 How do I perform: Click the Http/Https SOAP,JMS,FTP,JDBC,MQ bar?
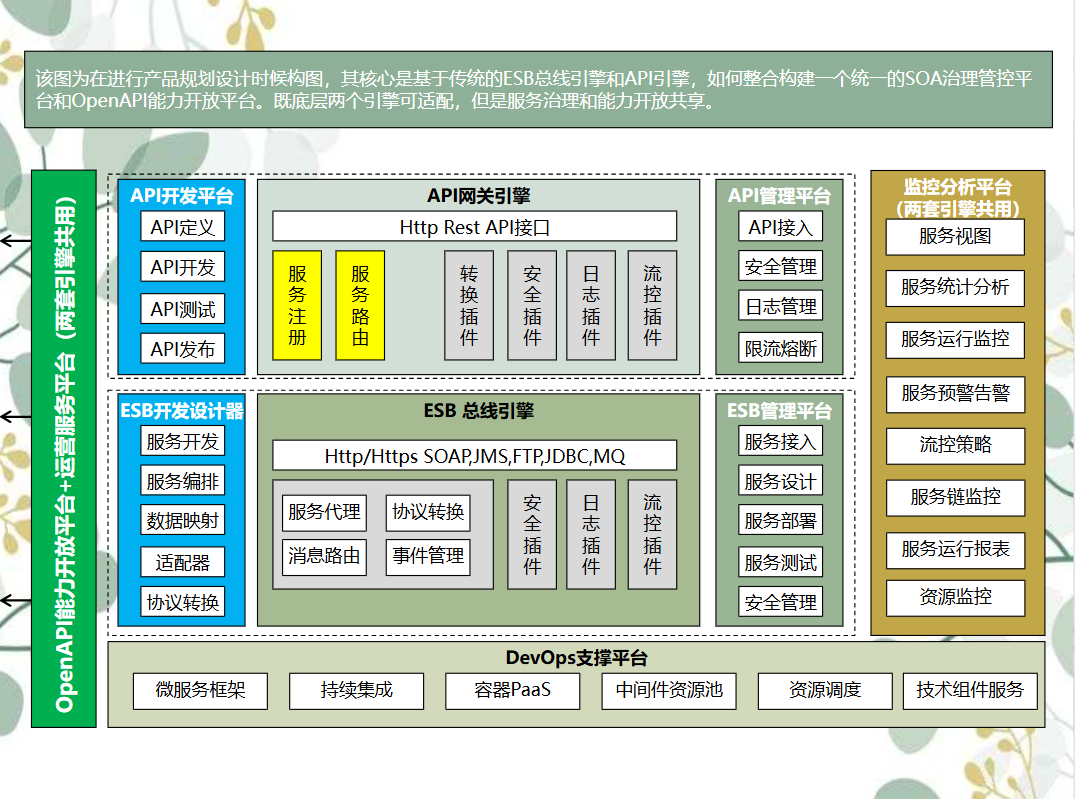pos(474,455)
